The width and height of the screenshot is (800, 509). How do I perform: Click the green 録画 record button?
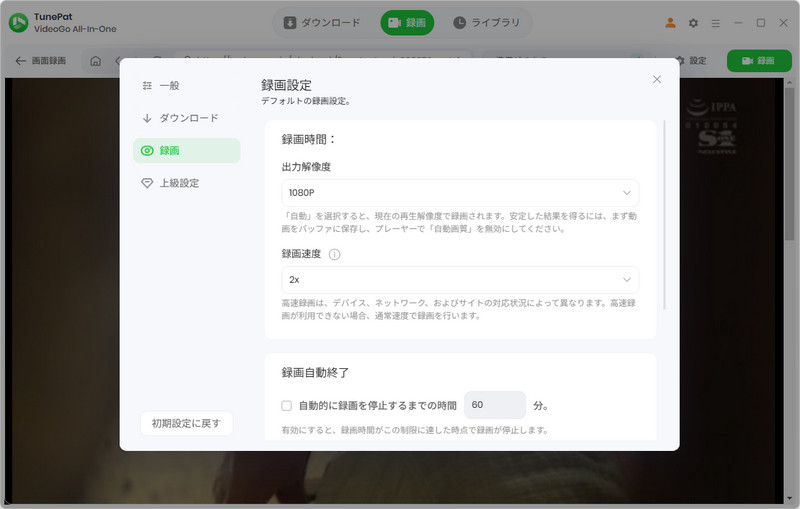click(x=759, y=61)
